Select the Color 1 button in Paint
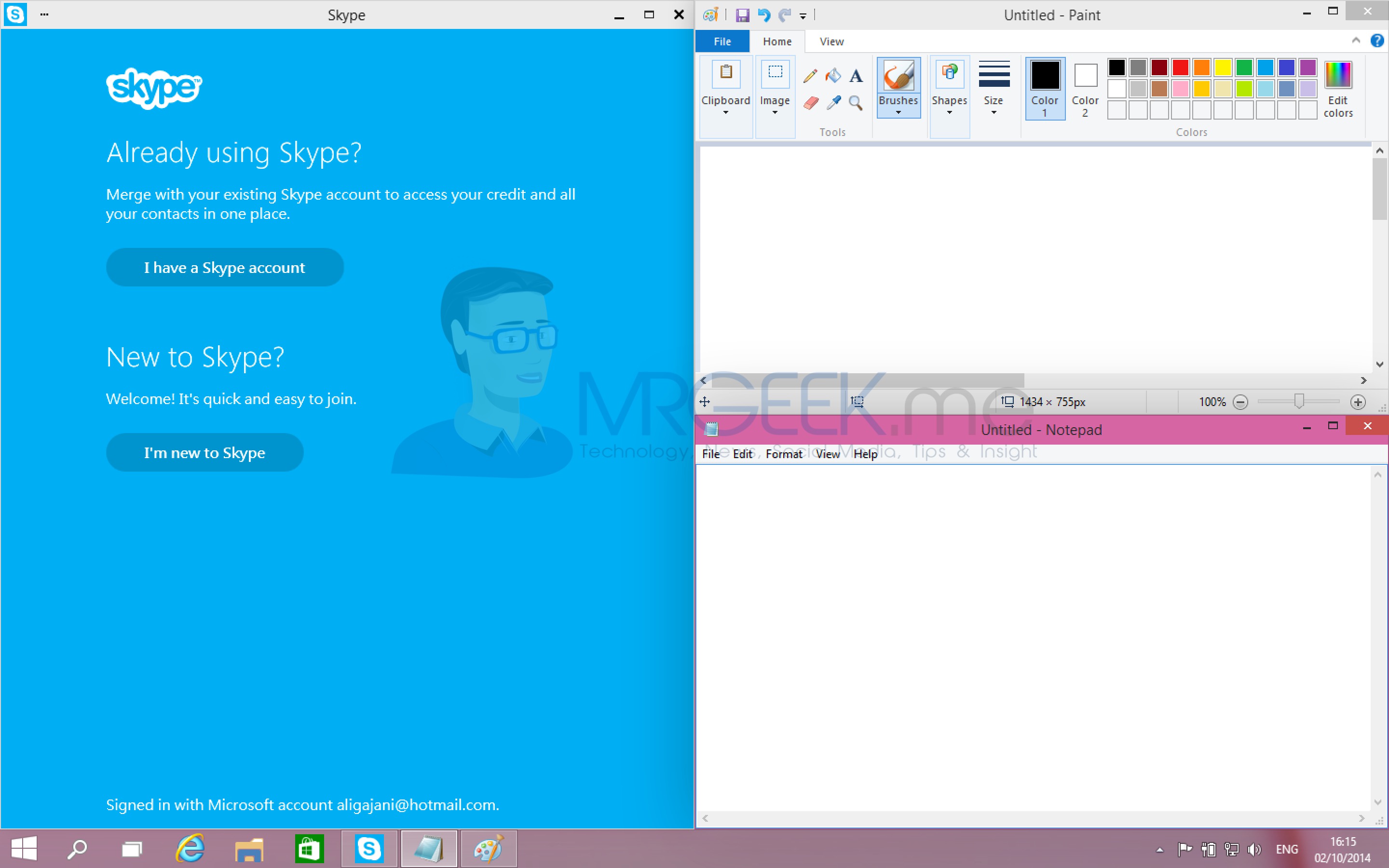 pyautogui.click(x=1045, y=88)
